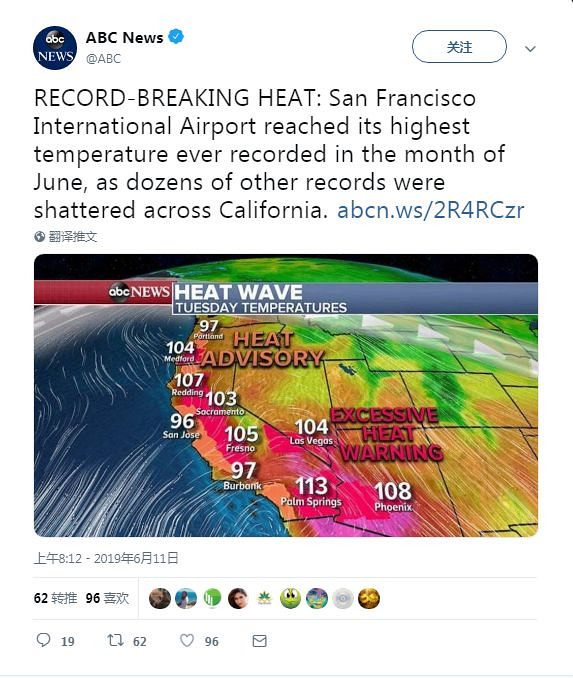The image size is (573, 678).
Task: Expand the tweet options chevron
Action: [530, 49]
